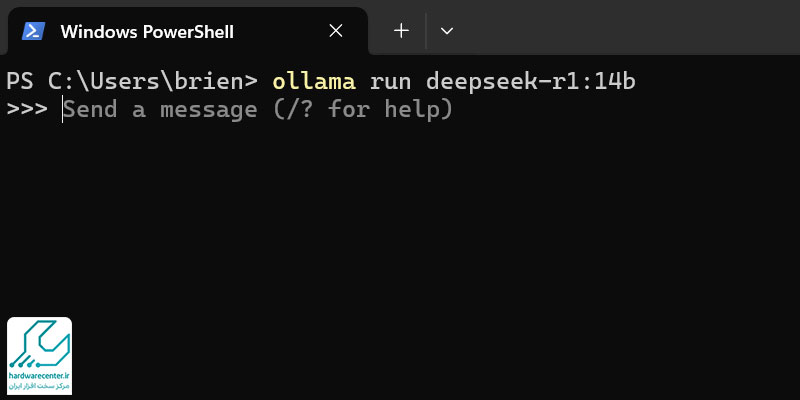Close the Windows PowerShell tab
This screenshot has width=800, height=400.
(x=336, y=31)
